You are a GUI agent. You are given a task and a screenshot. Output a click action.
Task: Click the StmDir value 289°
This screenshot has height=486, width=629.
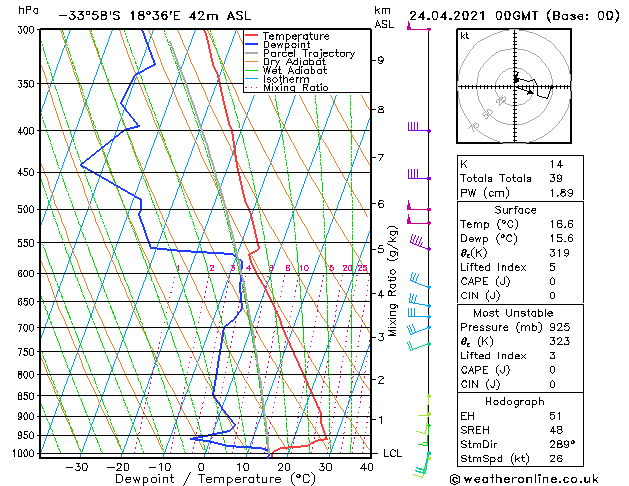click(x=562, y=444)
